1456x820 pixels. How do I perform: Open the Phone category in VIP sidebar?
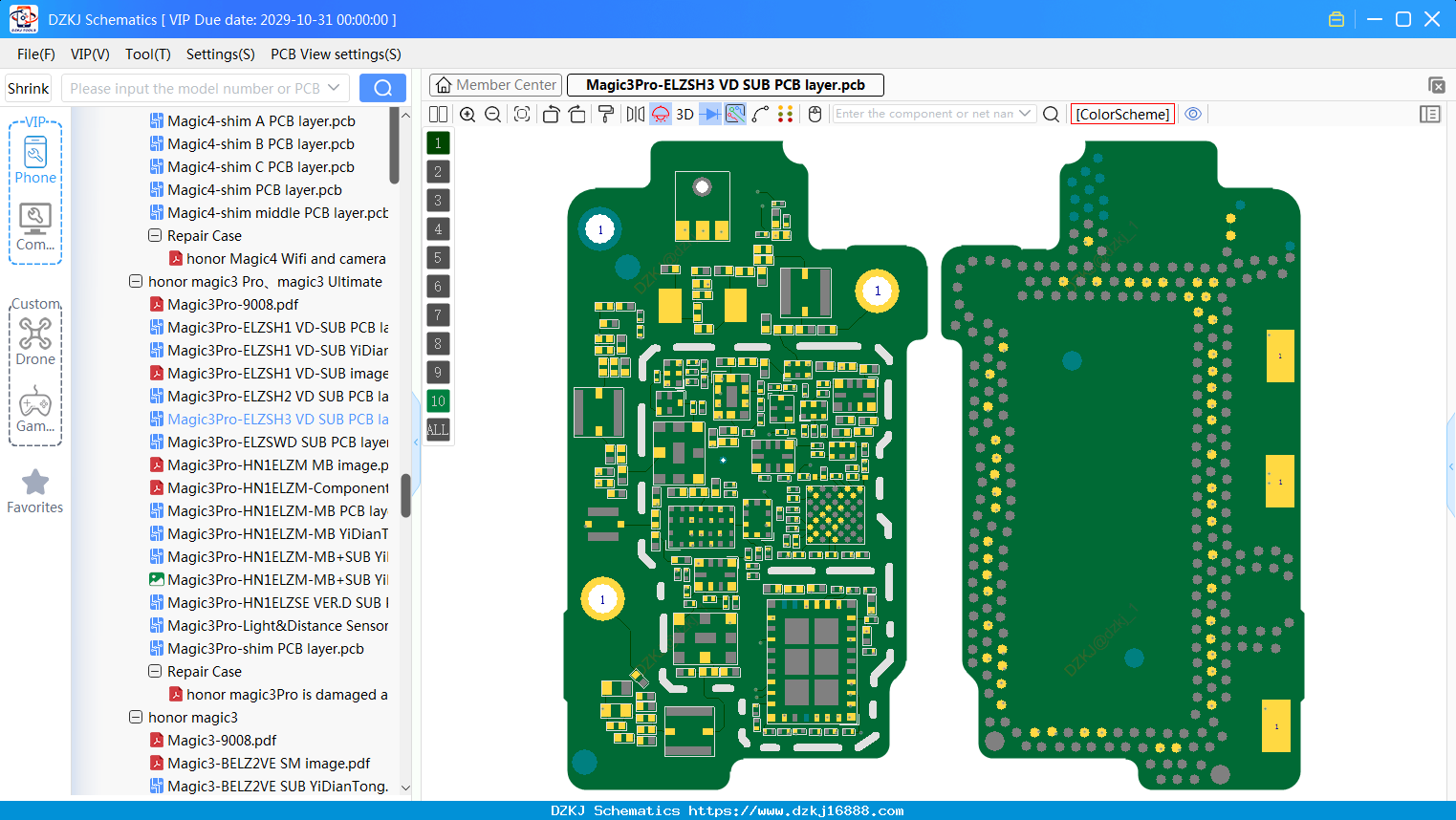click(x=35, y=160)
